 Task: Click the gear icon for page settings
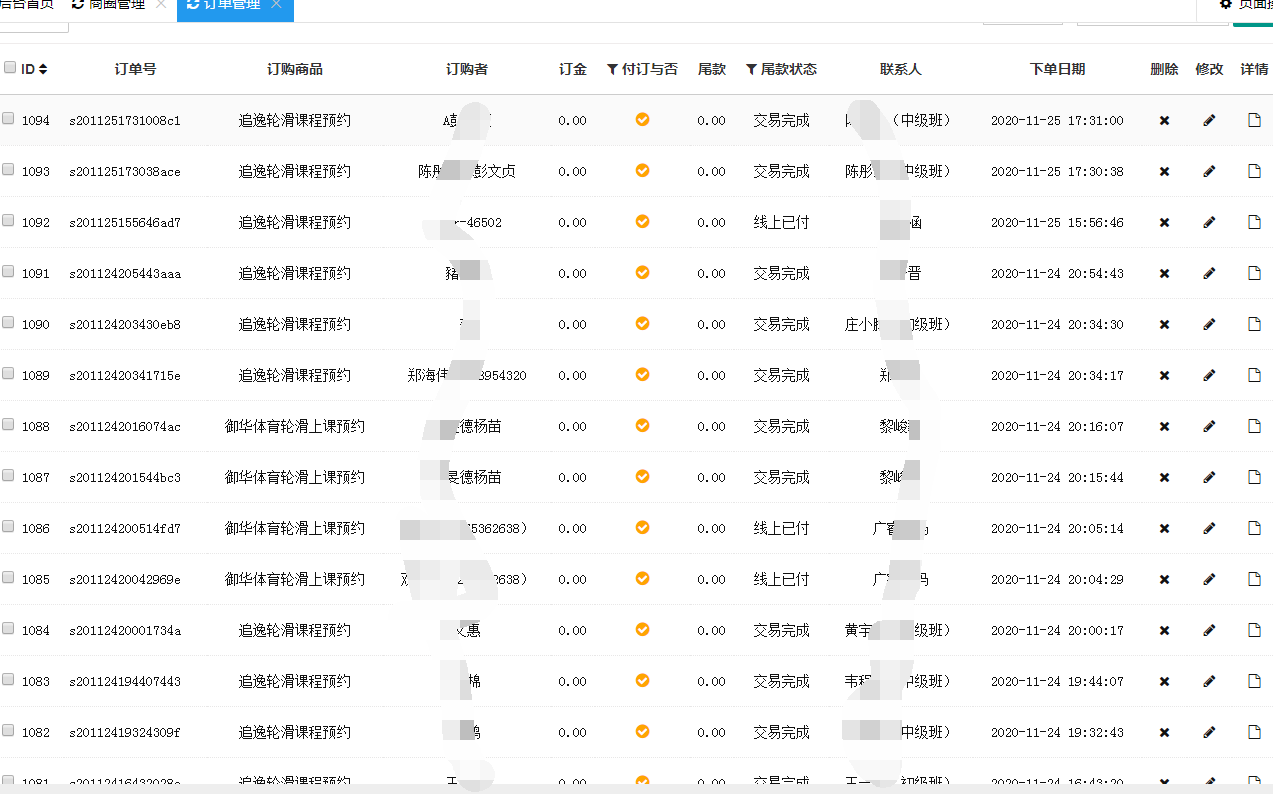pyautogui.click(x=1225, y=5)
